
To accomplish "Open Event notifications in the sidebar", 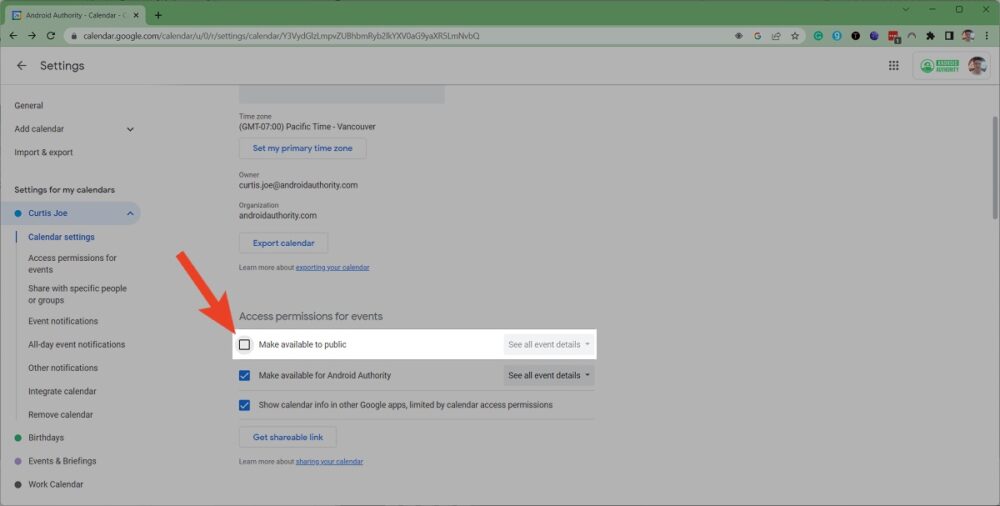I will tap(63, 321).
